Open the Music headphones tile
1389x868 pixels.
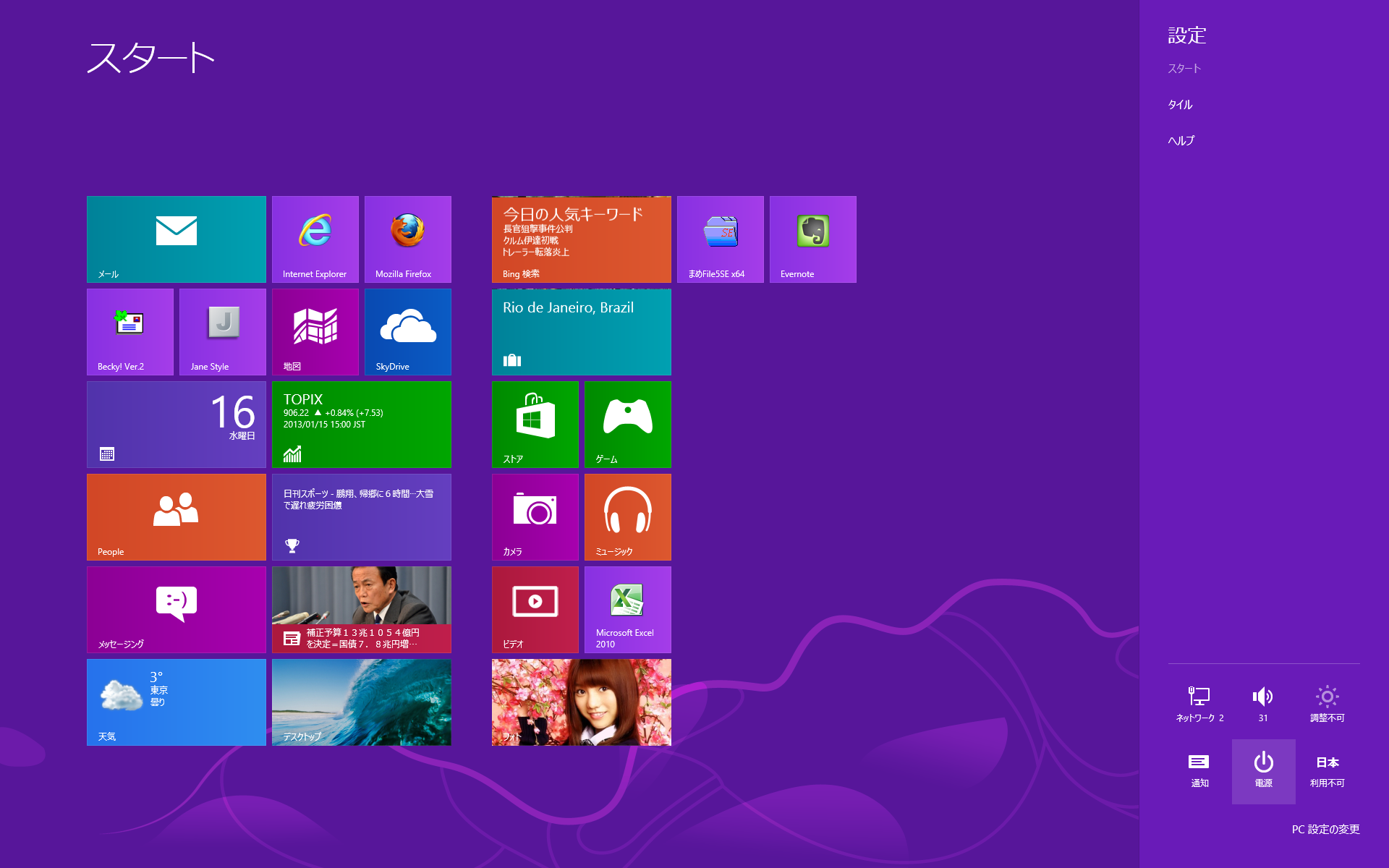point(627,516)
